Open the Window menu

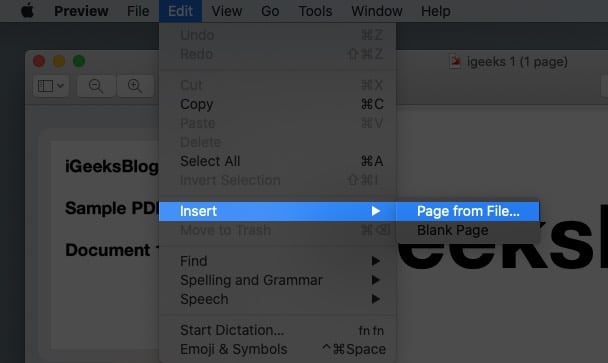377,11
